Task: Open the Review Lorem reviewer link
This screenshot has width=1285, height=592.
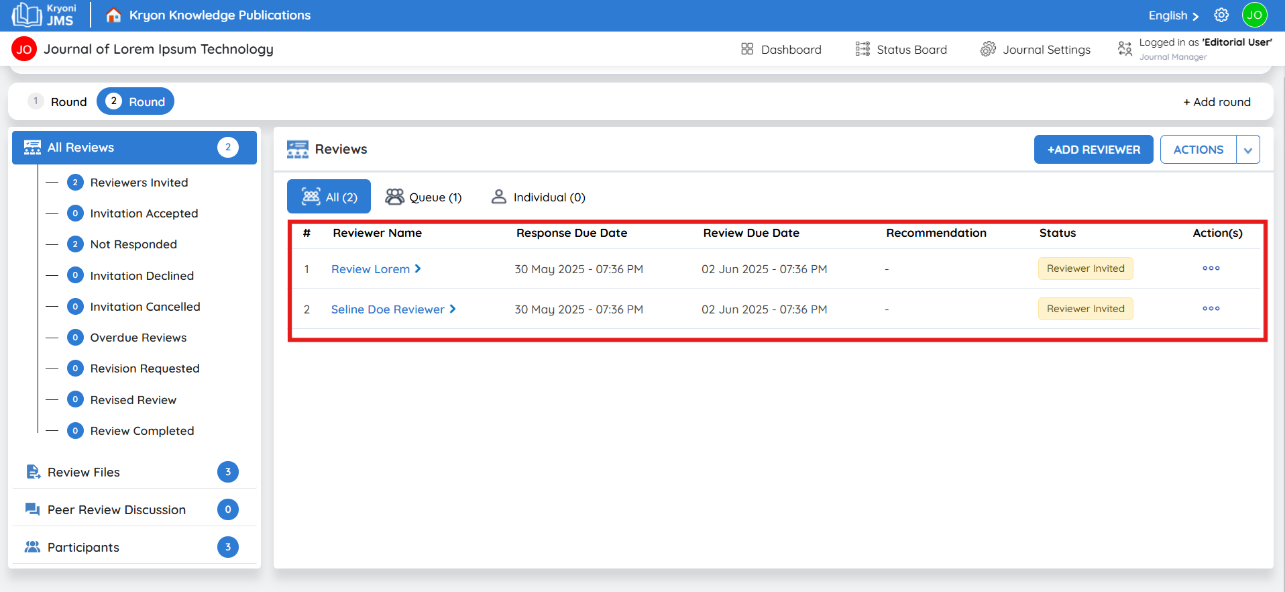Action: point(370,269)
